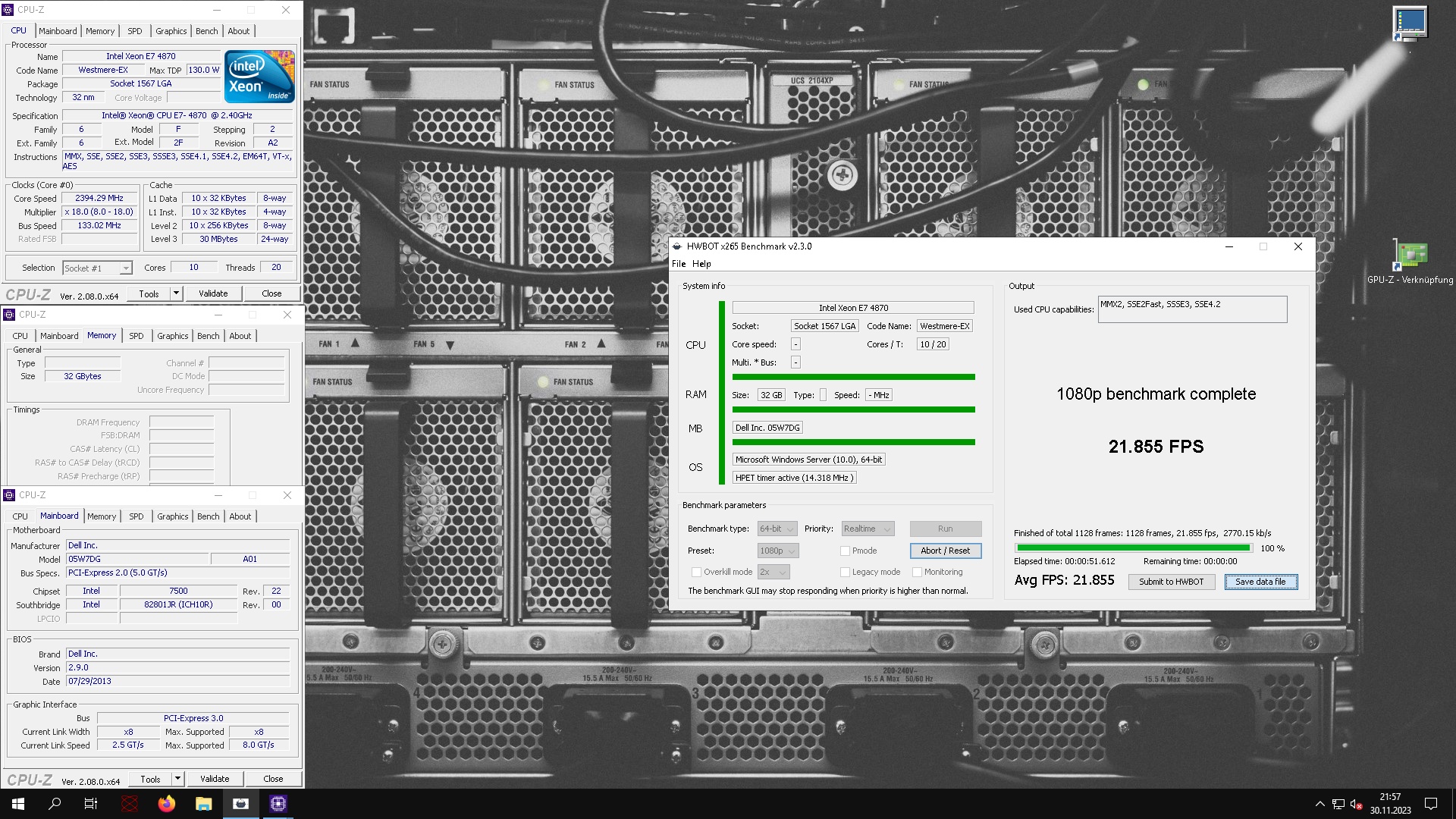Click Validate in top CPU-Z window

point(213,293)
